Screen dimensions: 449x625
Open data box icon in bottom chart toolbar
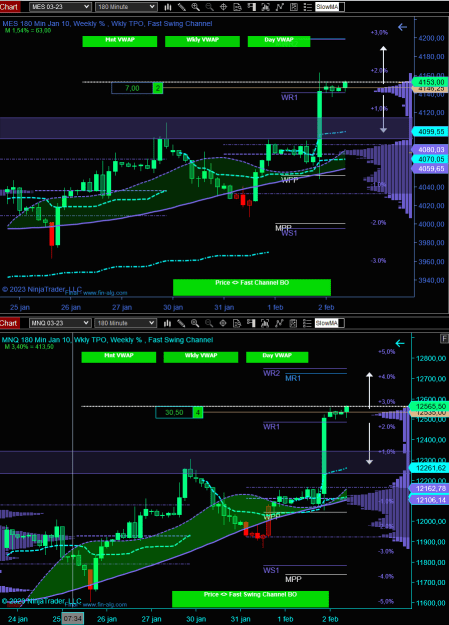tap(237, 323)
